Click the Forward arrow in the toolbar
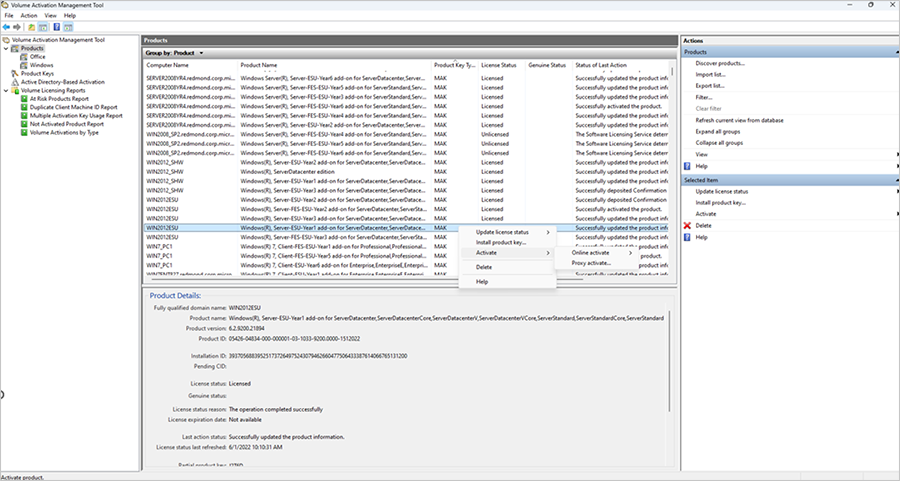The image size is (900, 481). coord(17,27)
